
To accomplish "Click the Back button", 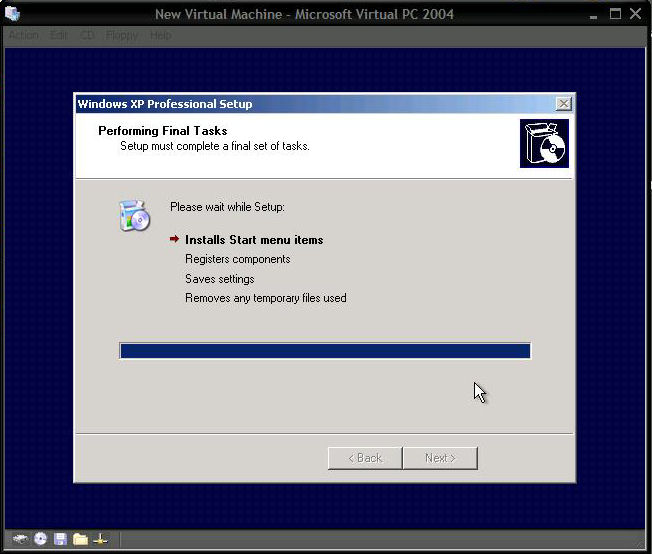I will pyautogui.click(x=365, y=458).
